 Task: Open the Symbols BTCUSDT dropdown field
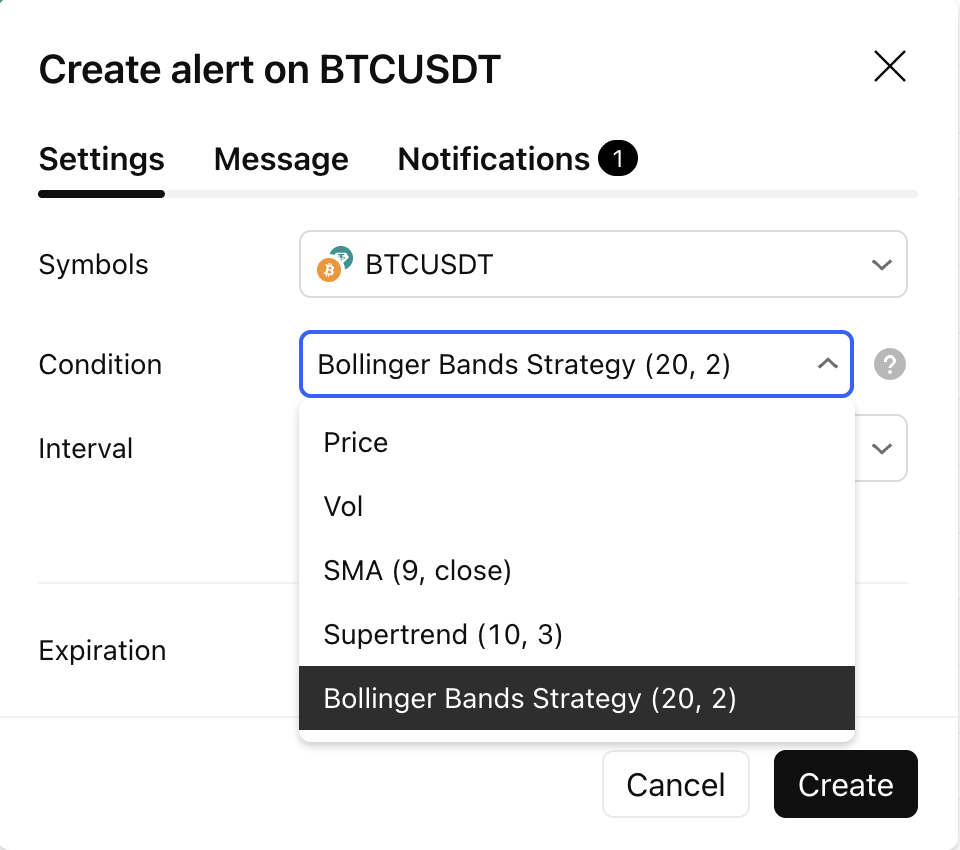pyautogui.click(x=602, y=265)
